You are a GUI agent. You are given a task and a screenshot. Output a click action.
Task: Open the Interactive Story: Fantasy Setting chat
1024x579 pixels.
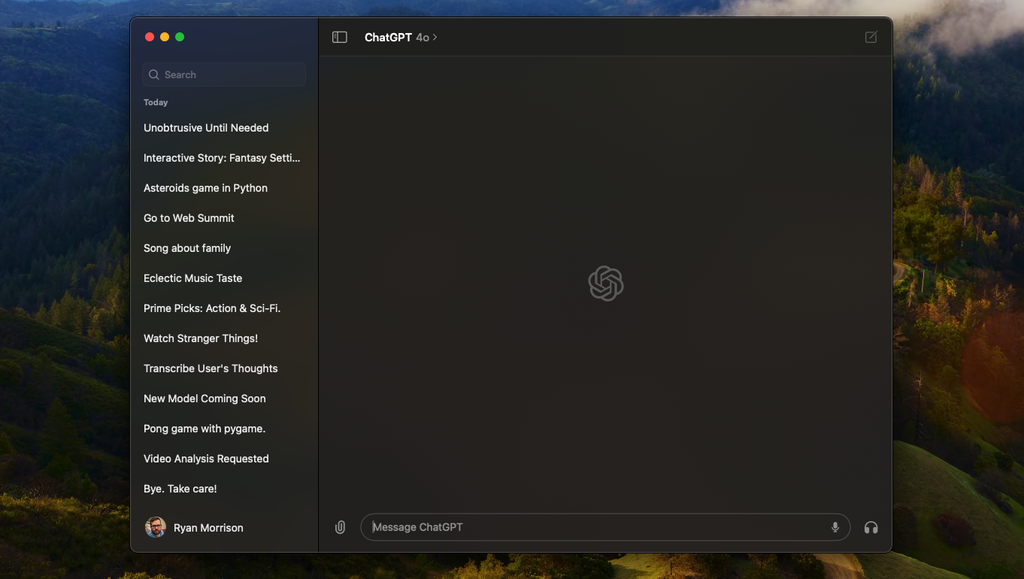(x=224, y=158)
